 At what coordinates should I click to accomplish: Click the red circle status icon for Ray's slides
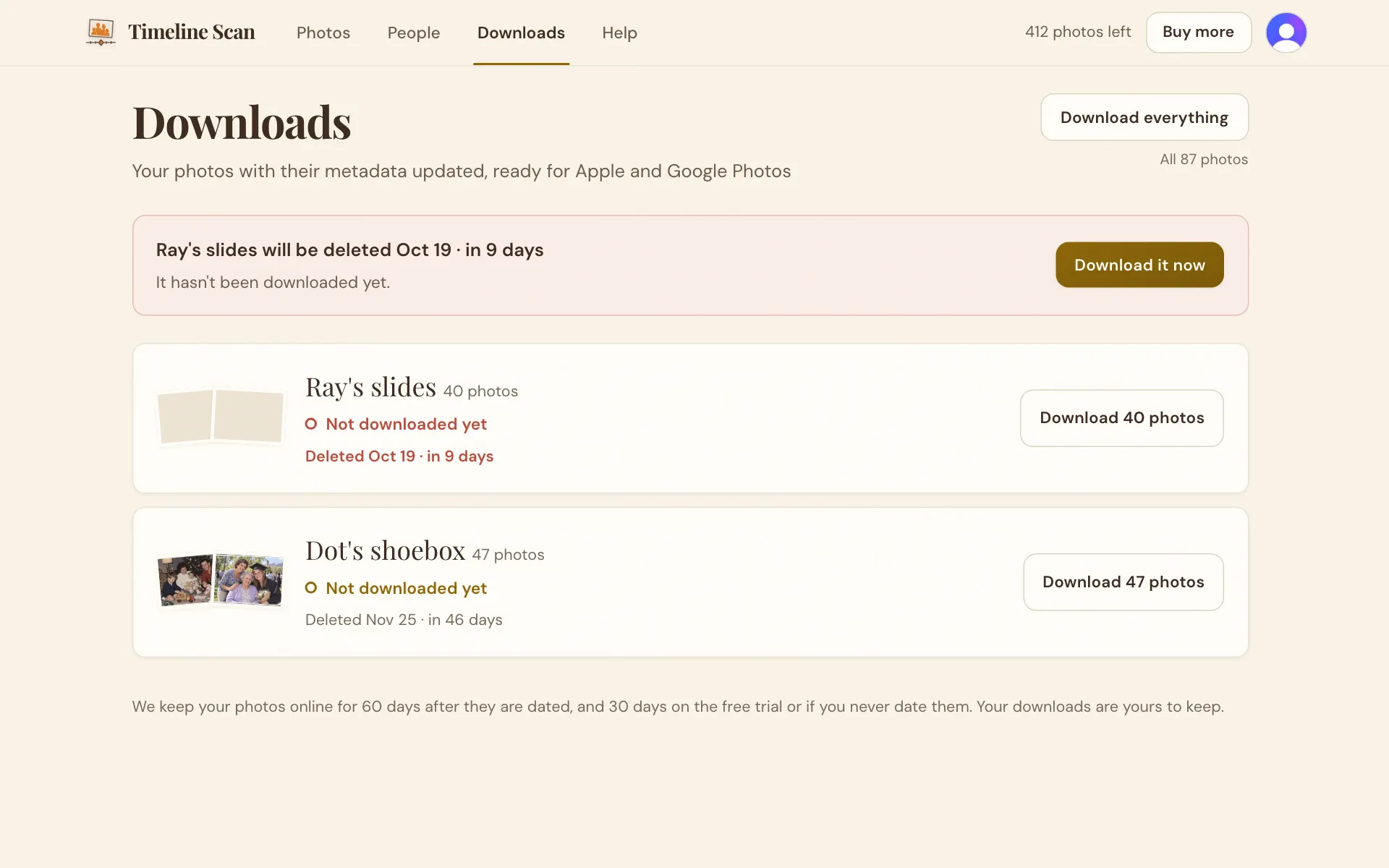(311, 424)
